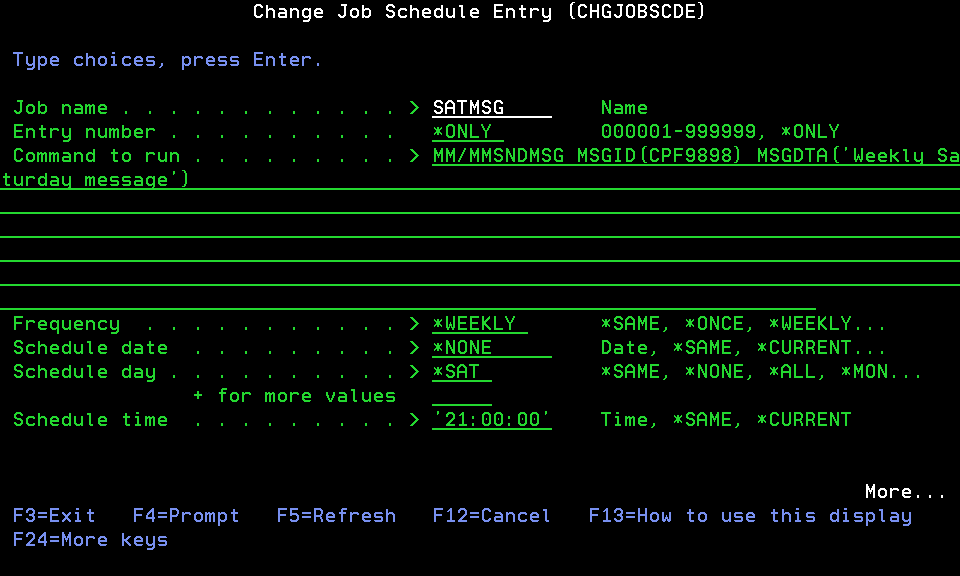Click the Frequency label text

(x=66, y=324)
